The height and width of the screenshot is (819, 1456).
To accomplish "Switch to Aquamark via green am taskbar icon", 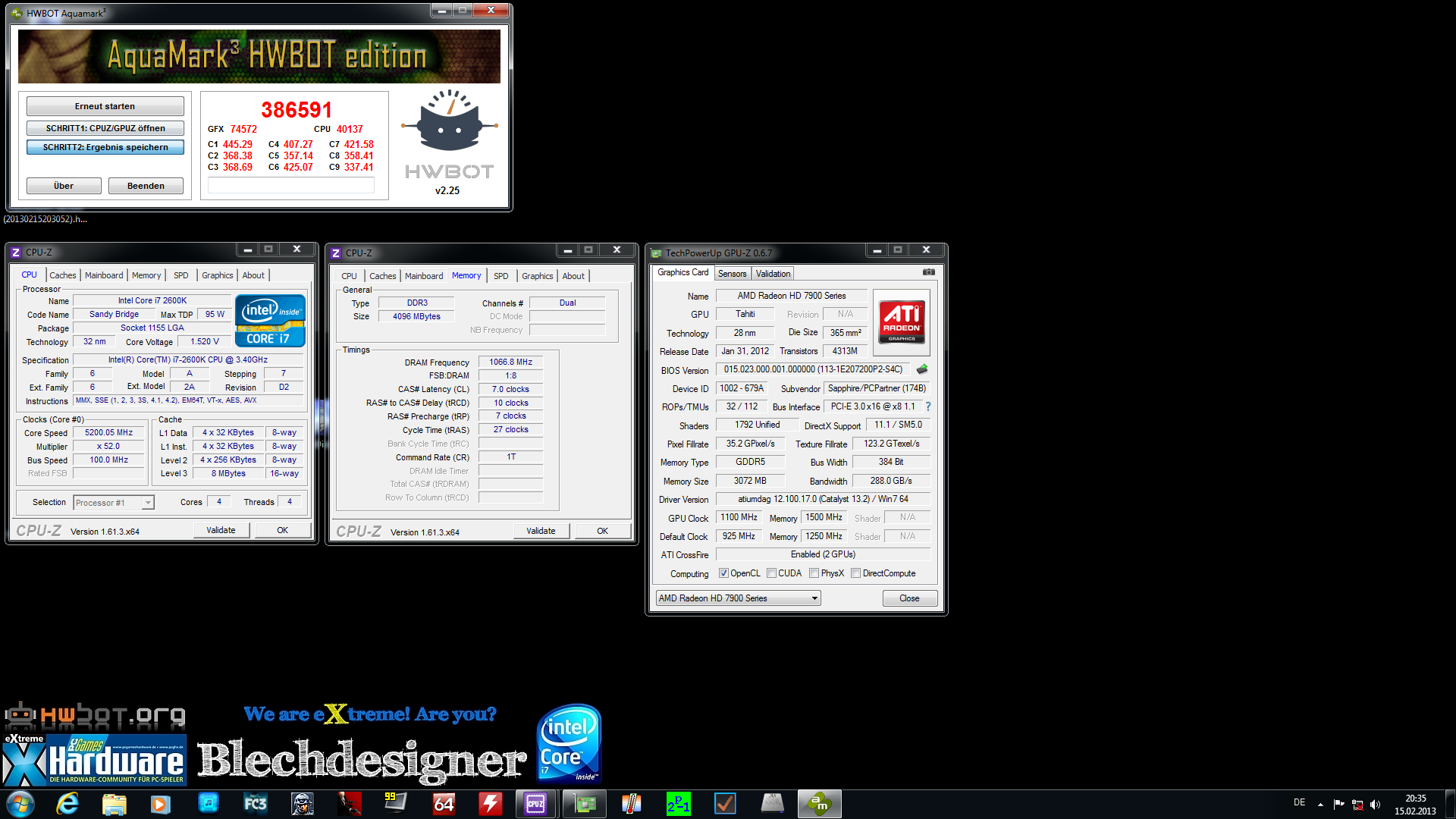I will 820,804.
